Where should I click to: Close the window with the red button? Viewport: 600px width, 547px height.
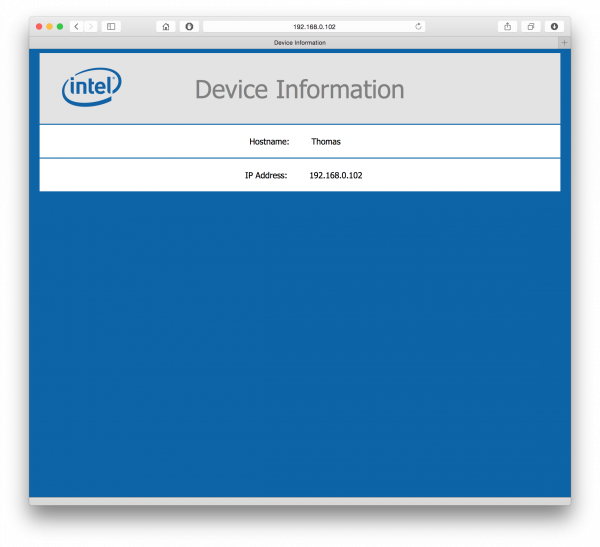(39, 26)
